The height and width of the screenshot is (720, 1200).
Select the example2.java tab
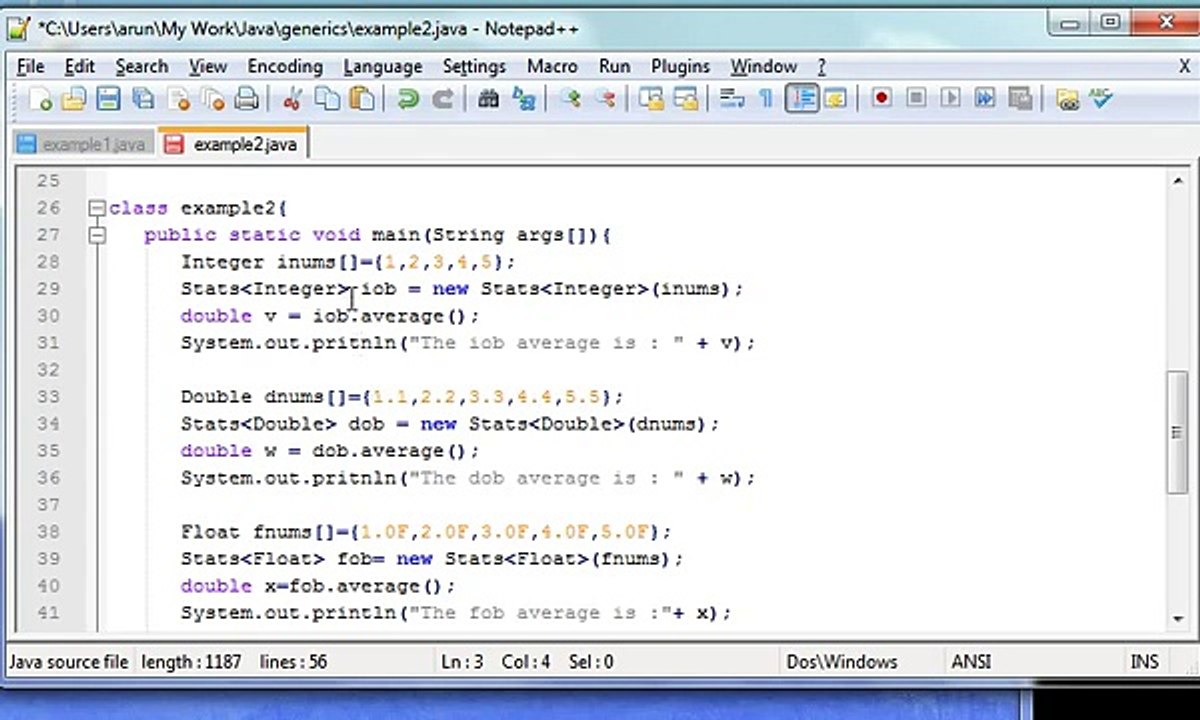tap(234, 144)
